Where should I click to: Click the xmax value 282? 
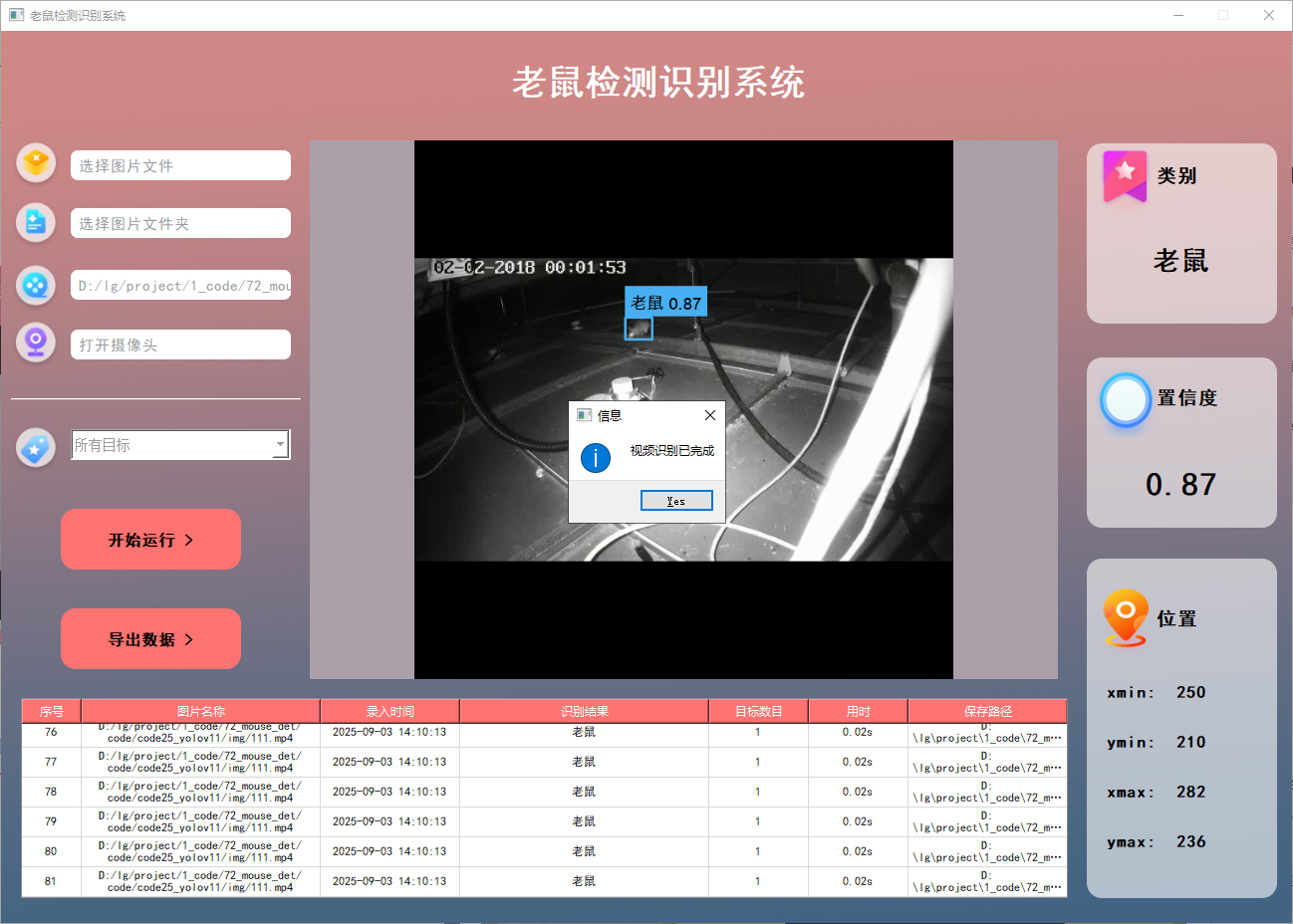click(1190, 792)
